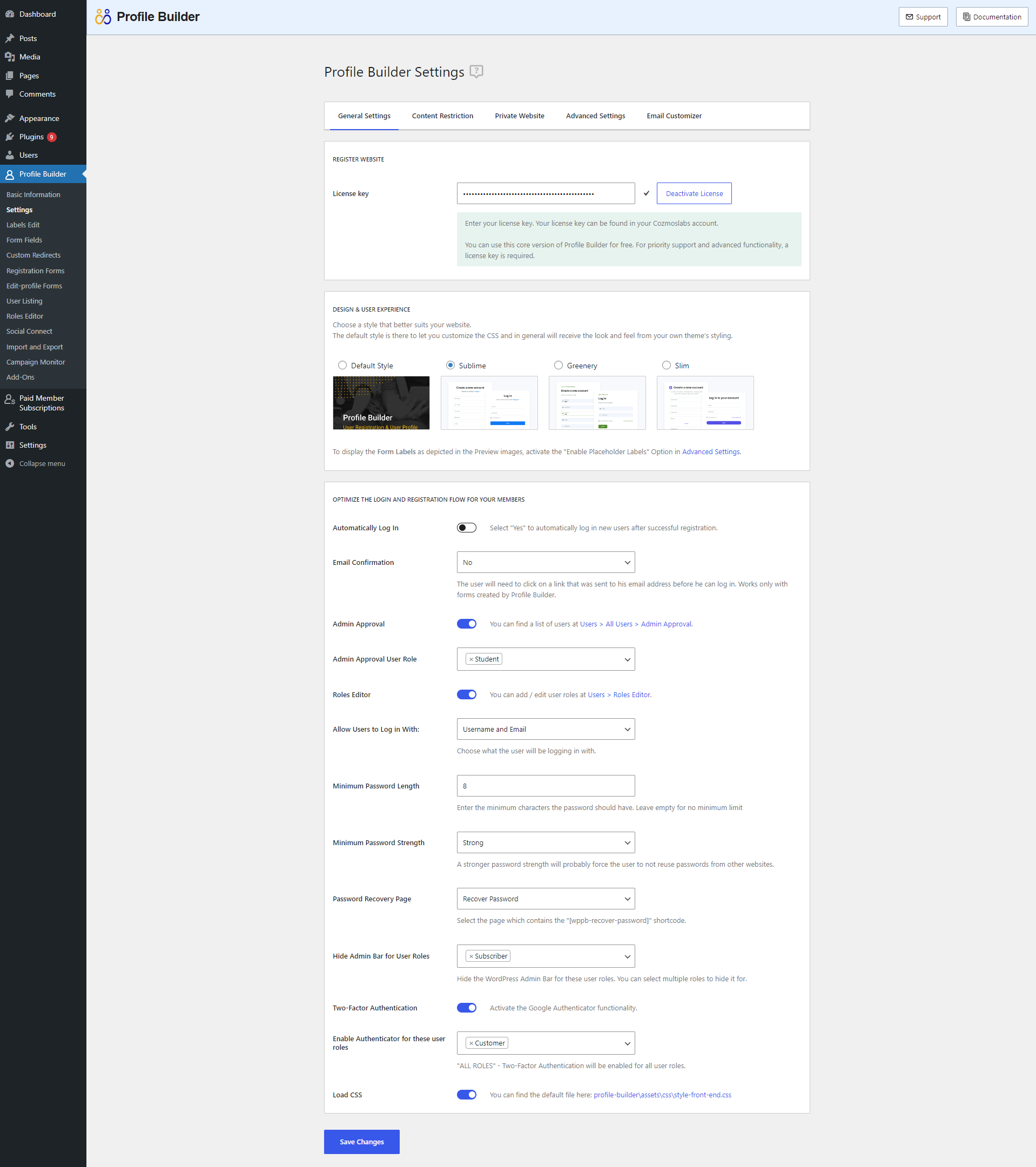Open the Email Confirmation dropdown
Screen dimensions: 1036x1167
pos(546,562)
